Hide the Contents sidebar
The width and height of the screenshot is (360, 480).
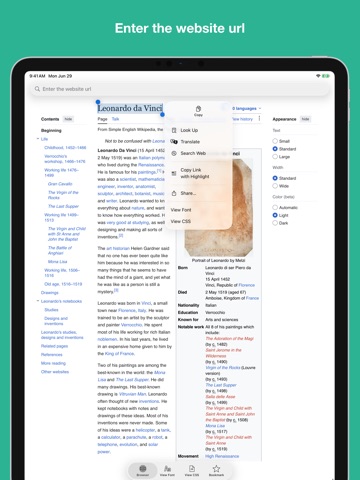[x=68, y=119]
